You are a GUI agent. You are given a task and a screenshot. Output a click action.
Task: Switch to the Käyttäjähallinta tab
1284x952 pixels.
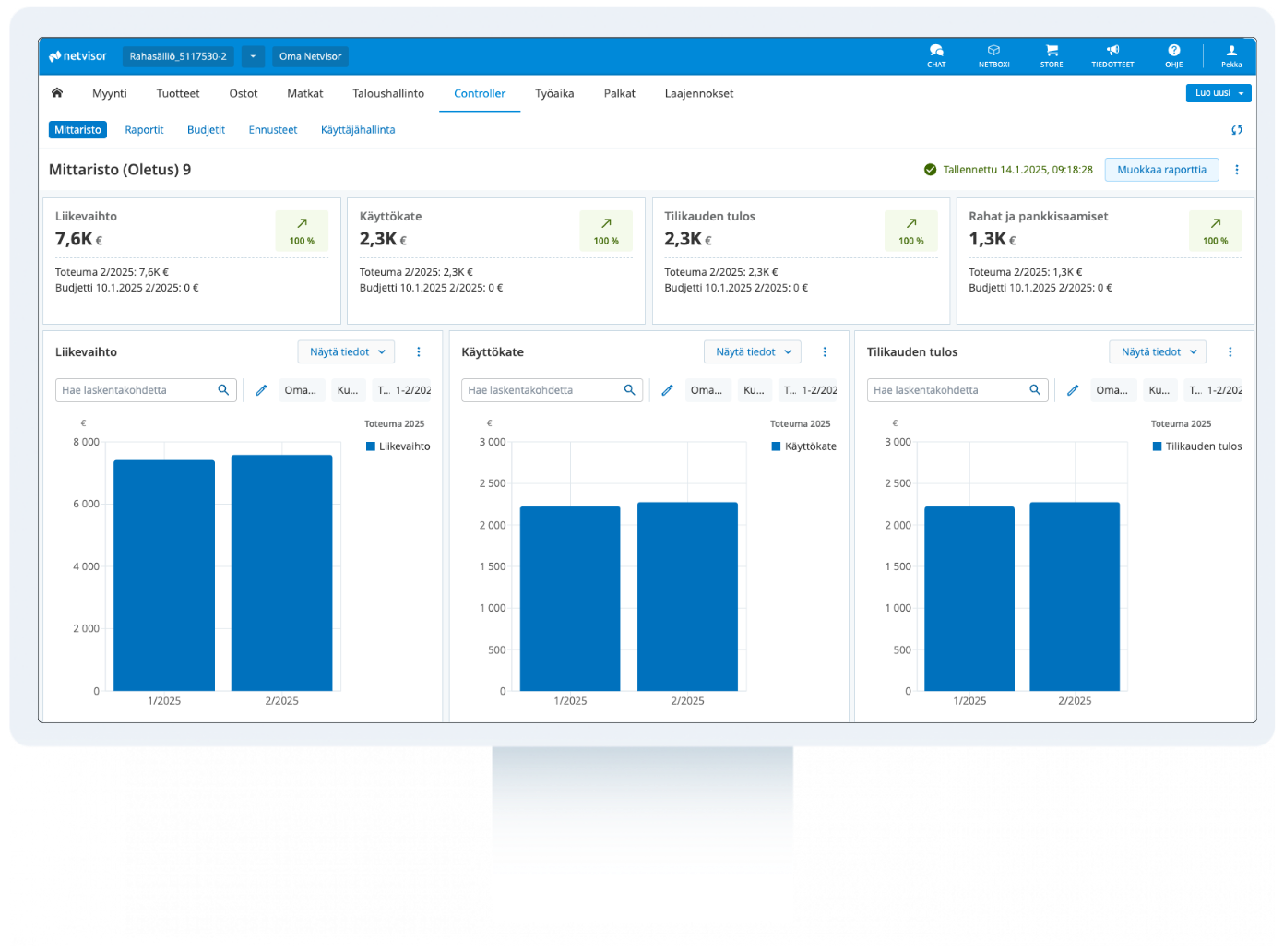(358, 130)
